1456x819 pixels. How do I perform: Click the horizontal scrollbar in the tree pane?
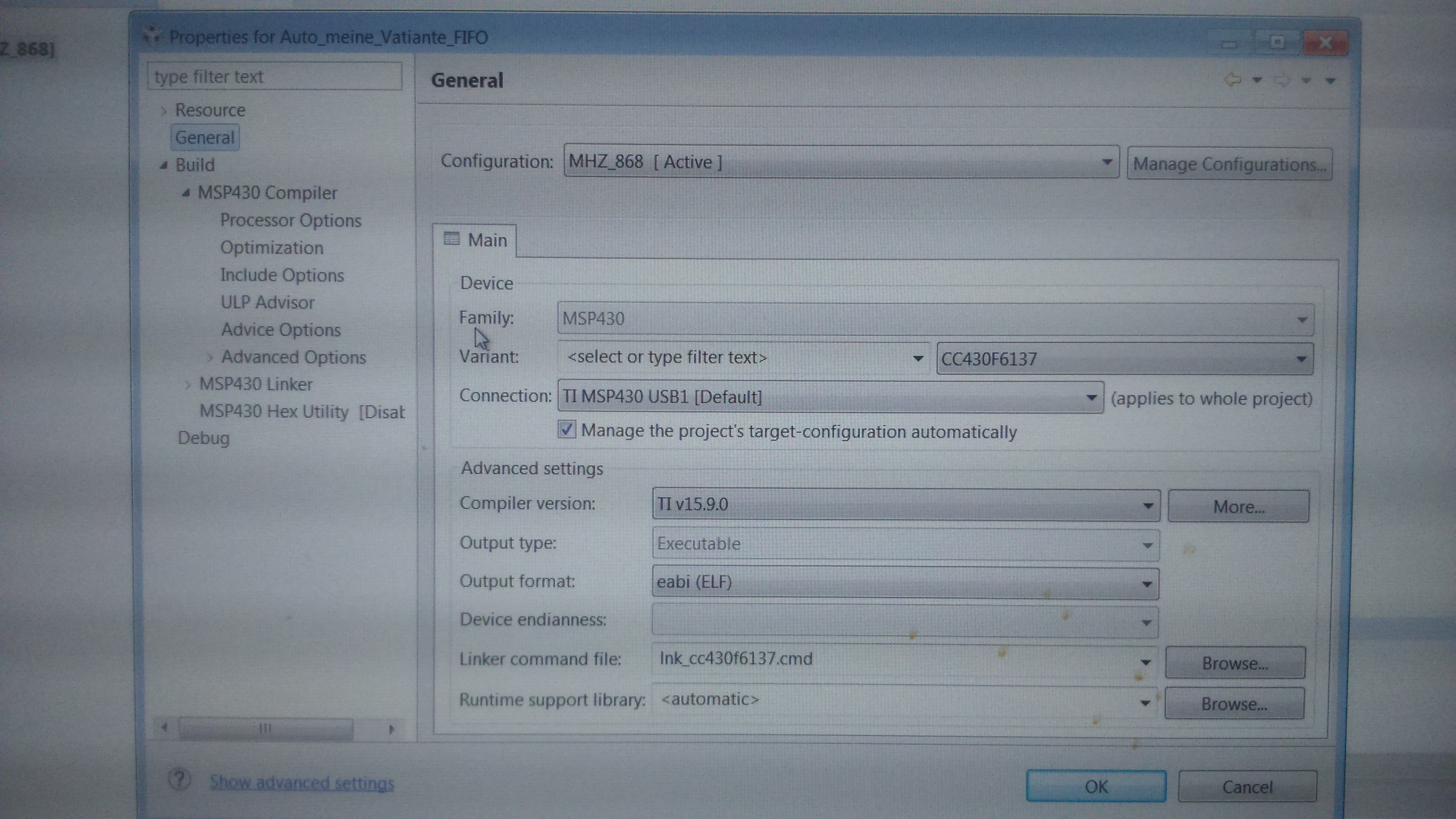(265, 728)
